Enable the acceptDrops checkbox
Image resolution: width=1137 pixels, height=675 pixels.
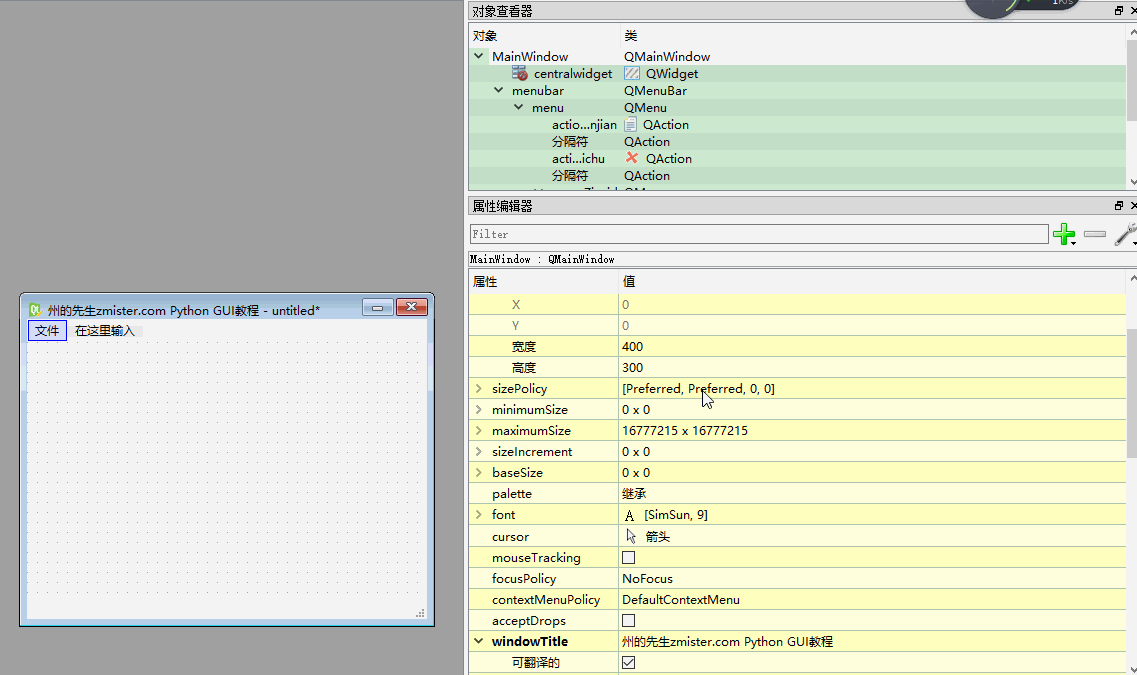pyautogui.click(x=628, y=620)
